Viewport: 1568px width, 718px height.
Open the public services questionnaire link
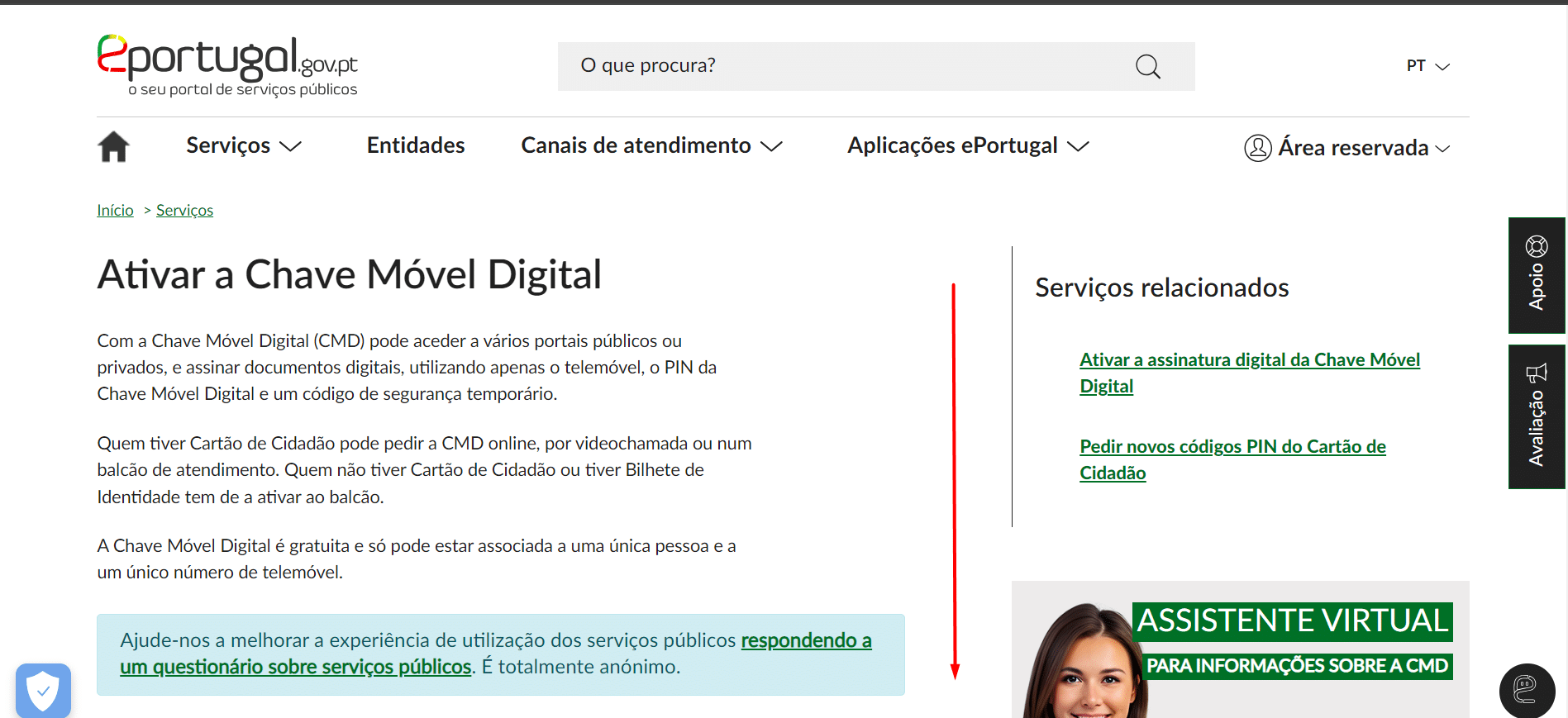(x=496, y=654)
